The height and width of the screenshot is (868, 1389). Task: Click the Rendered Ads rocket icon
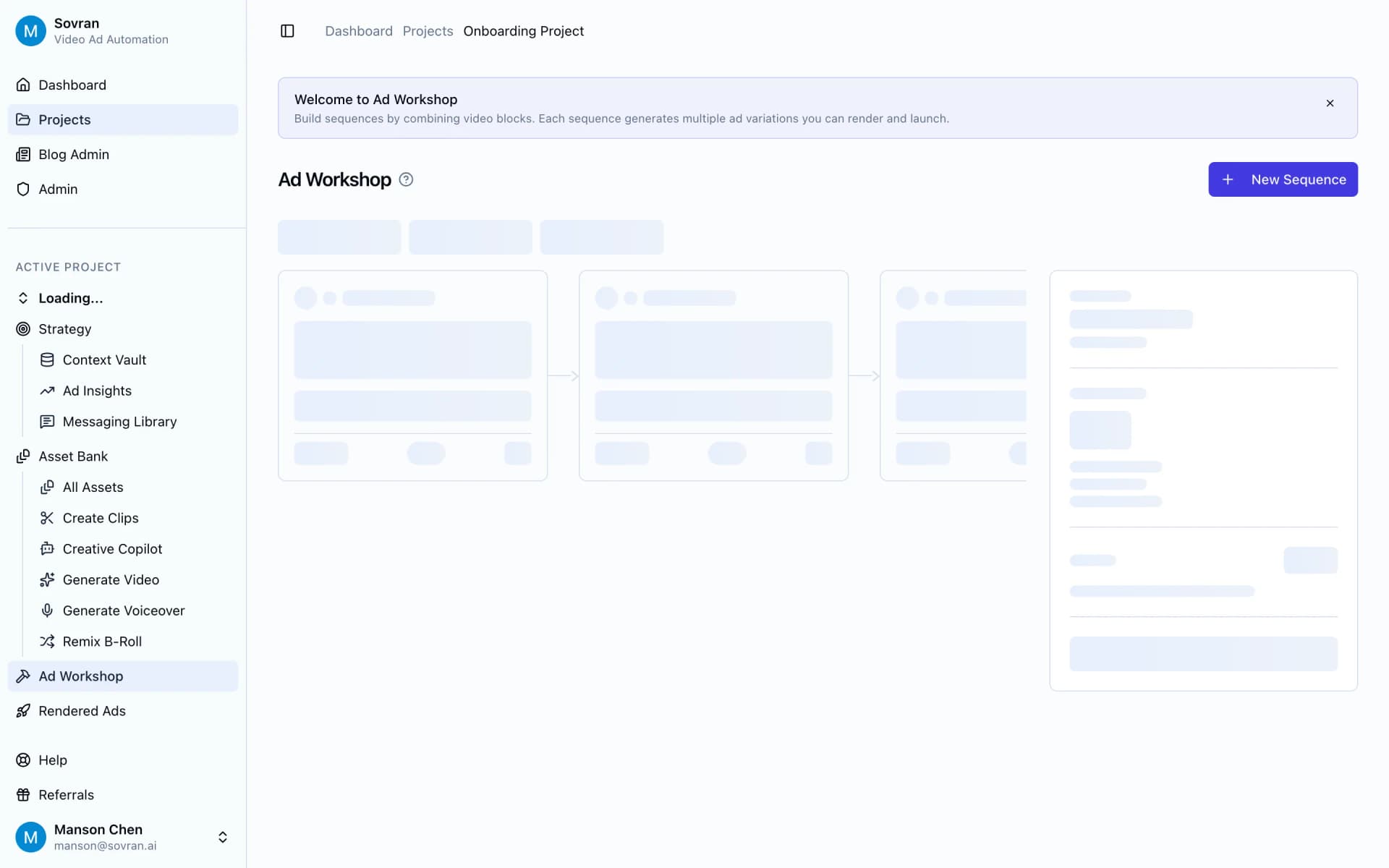click(x=23, y=711)
